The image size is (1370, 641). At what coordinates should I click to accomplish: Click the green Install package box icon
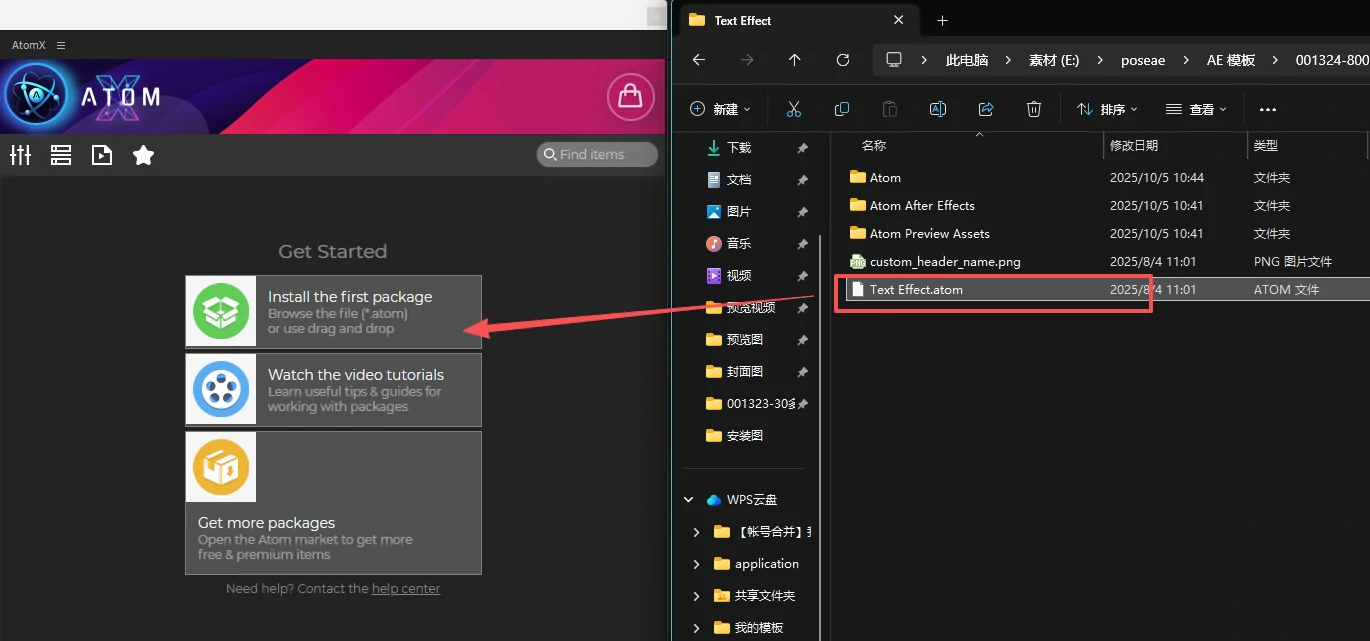point(221,312)
